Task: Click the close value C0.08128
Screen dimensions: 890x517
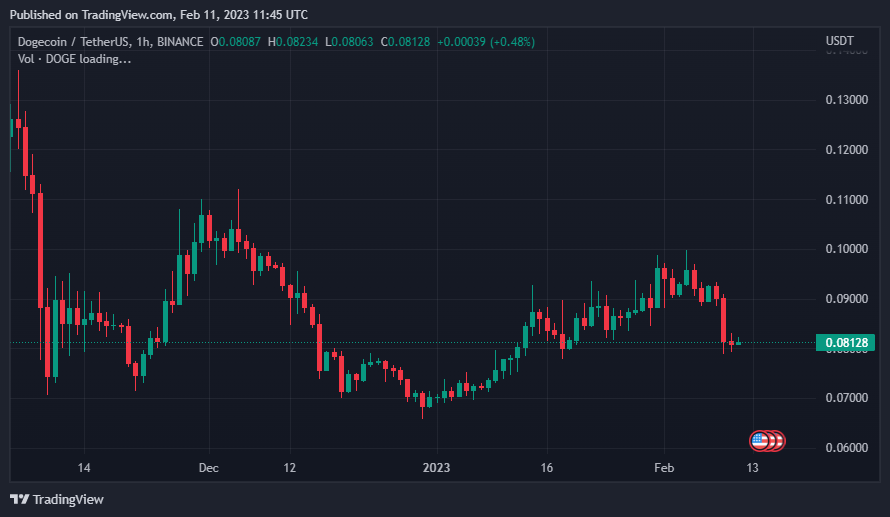Action: (x=405, y=41)
